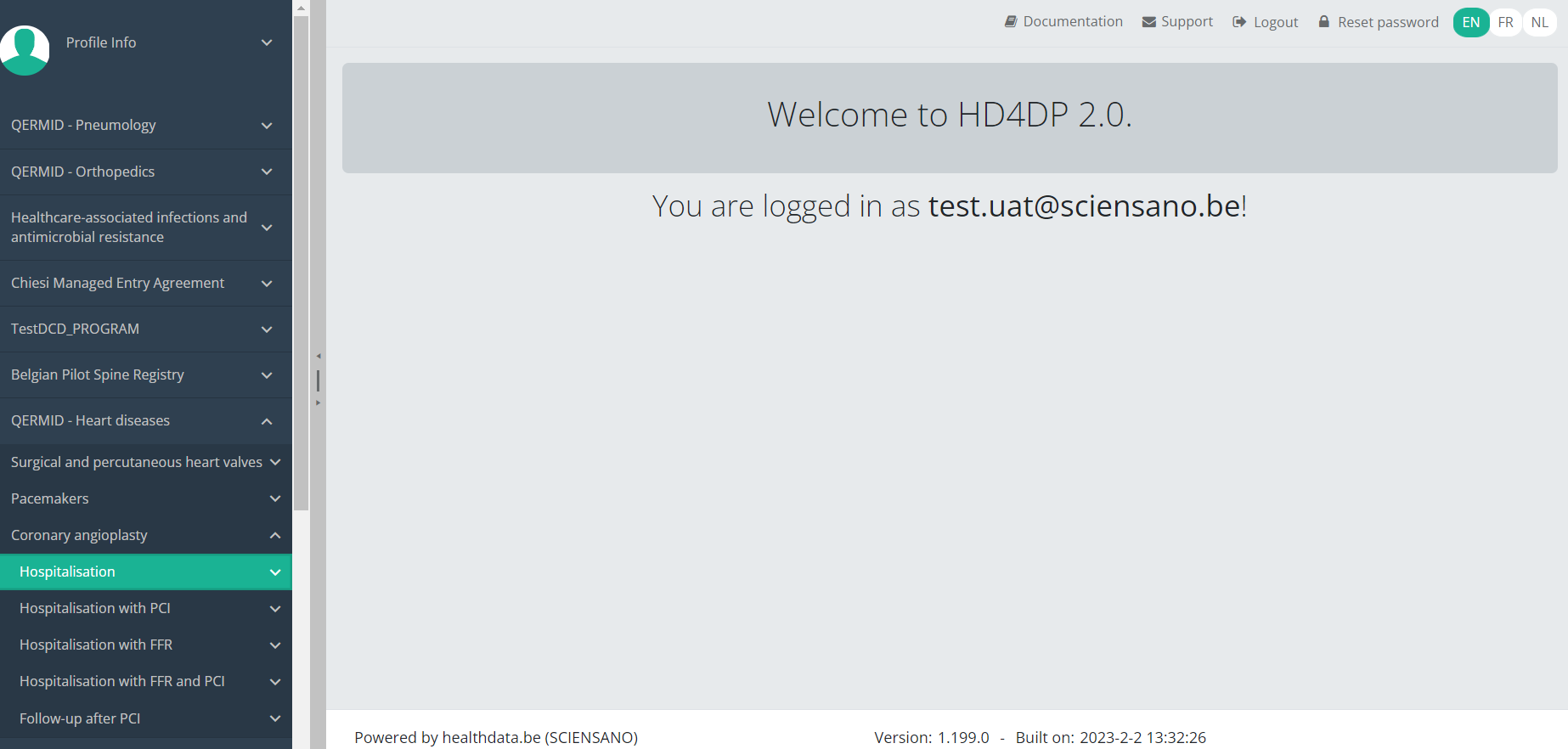Open Belgian Pilot Spine Registry menu

pyautogui.click(x=98, y=374)
